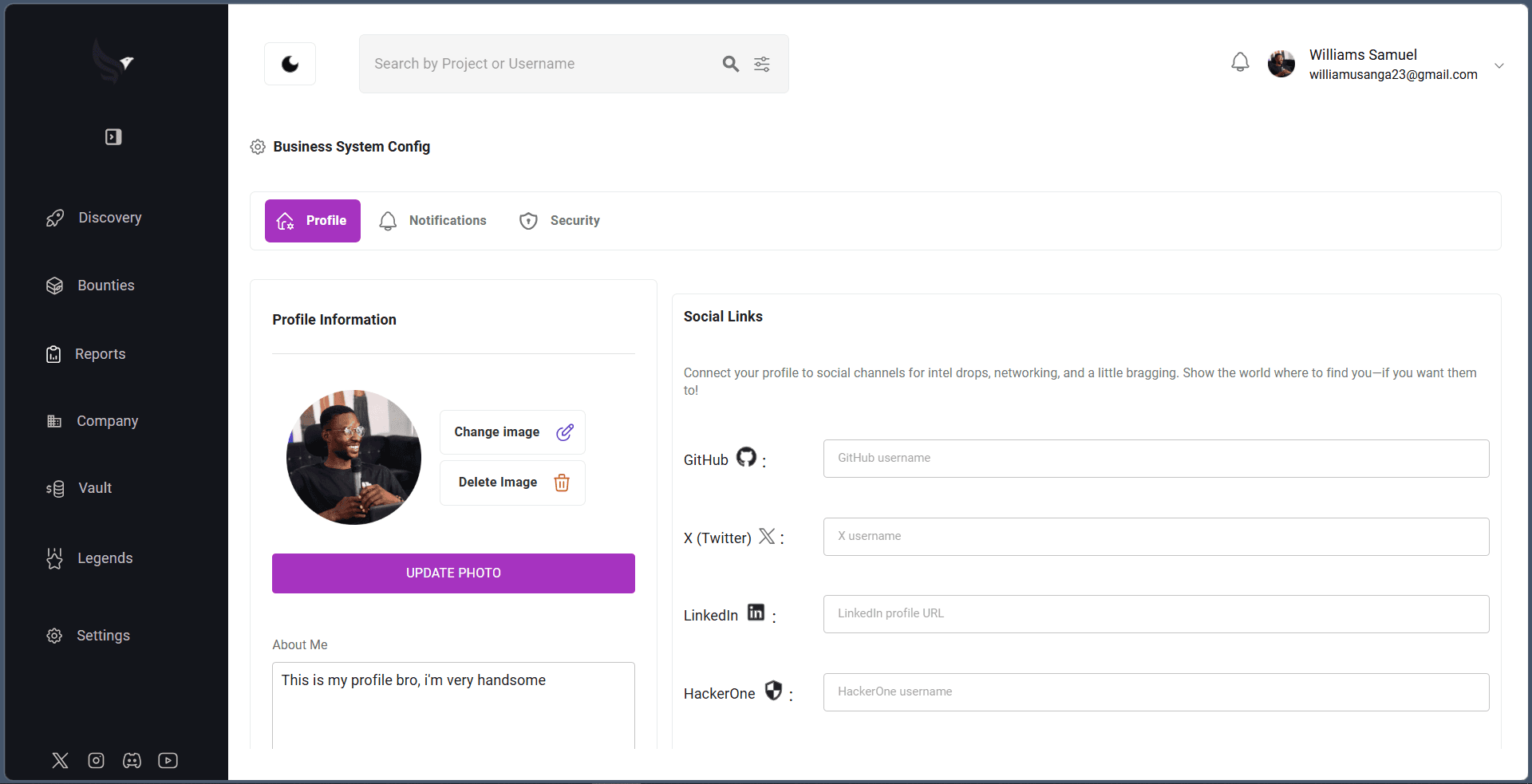Click the UPDATE PHOTO button
1532x784 pixels.
point(453,573)
